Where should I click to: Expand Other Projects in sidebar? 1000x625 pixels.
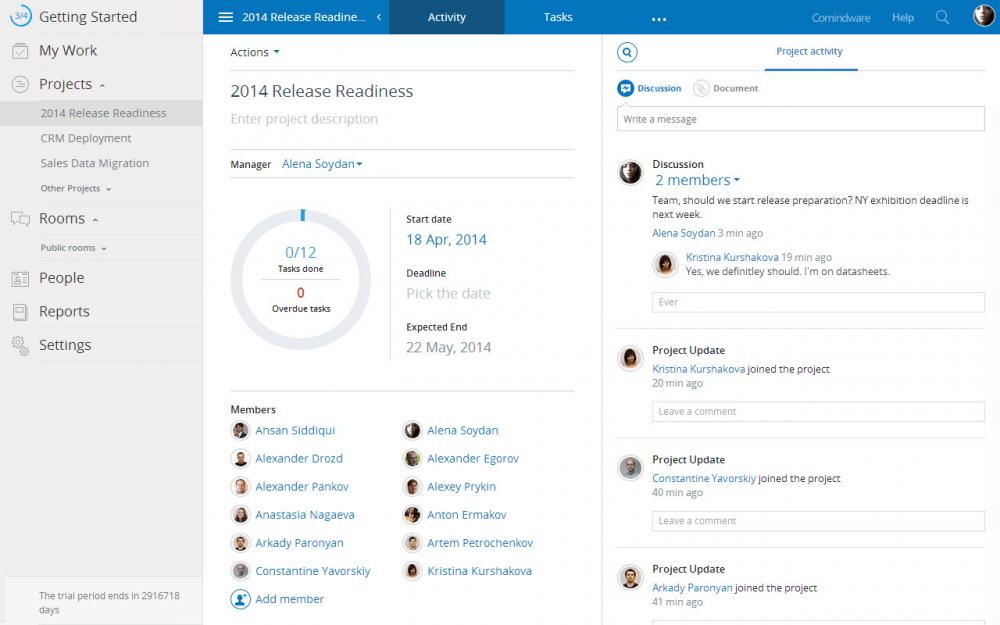[76, 188]
